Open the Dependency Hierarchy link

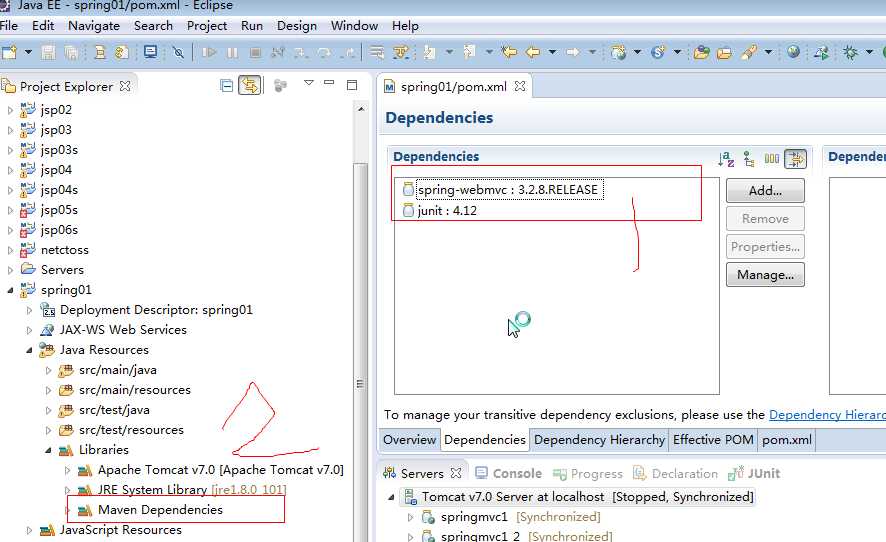point(827,415)
